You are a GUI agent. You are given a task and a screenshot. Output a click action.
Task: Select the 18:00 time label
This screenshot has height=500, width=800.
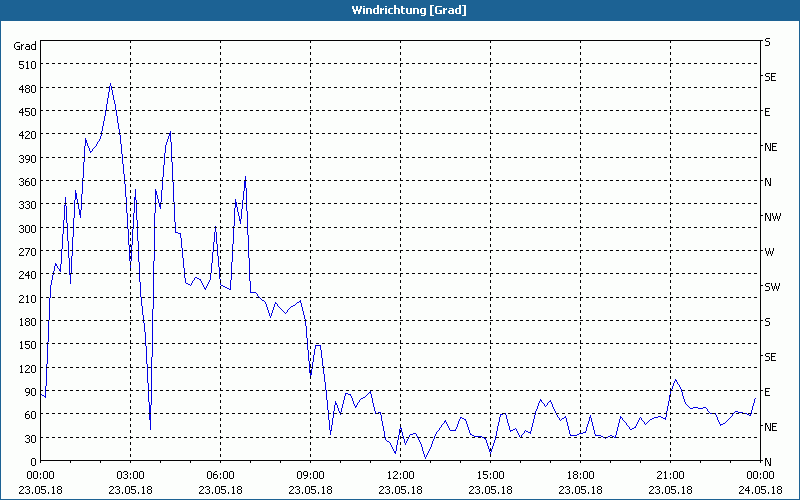580,476
